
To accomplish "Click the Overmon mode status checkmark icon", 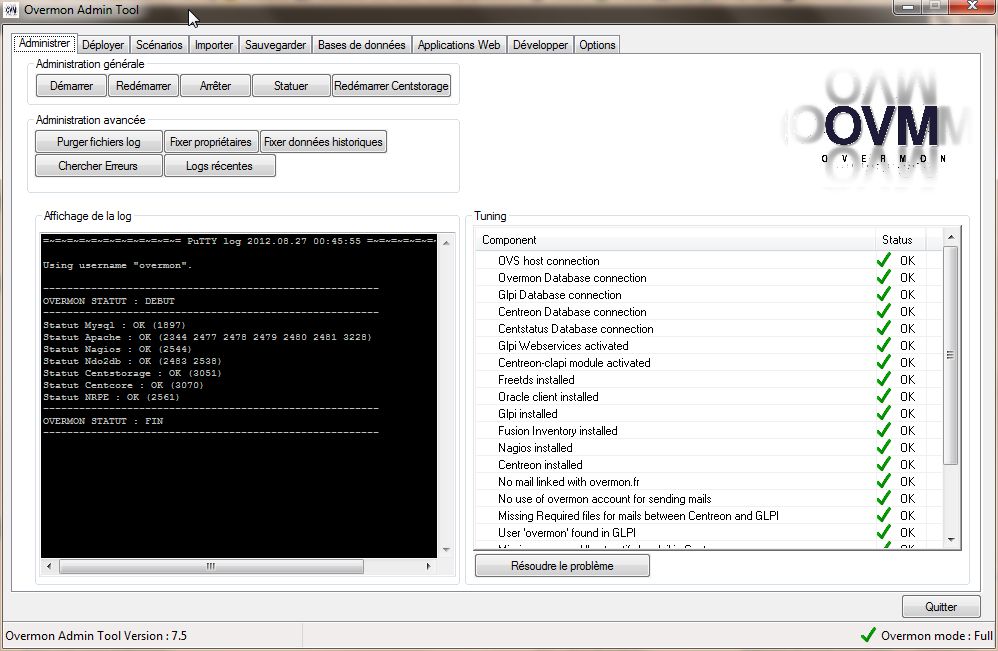I will 868,634.
